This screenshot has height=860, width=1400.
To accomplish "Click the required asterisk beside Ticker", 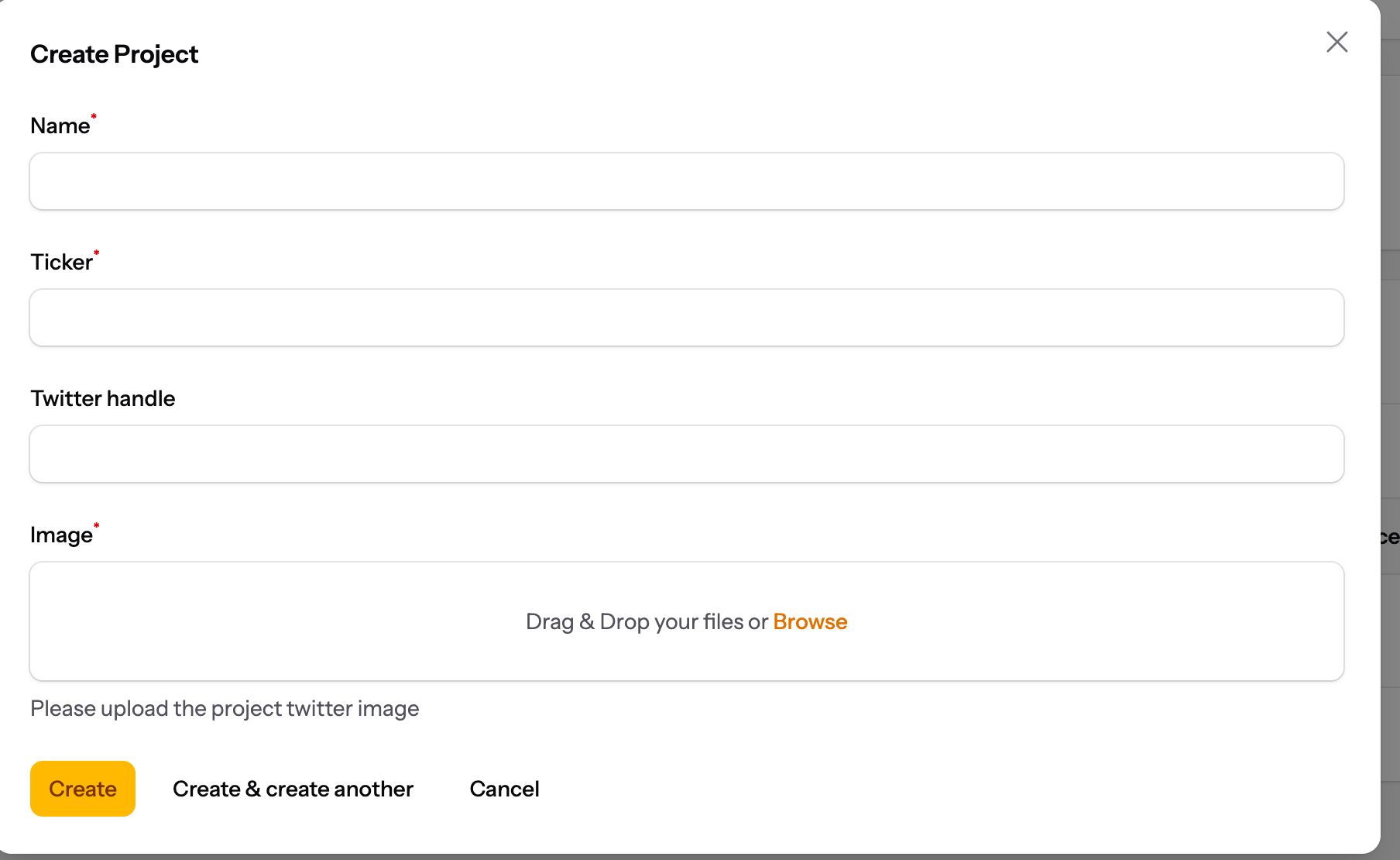I will click(x=97, y=253).
